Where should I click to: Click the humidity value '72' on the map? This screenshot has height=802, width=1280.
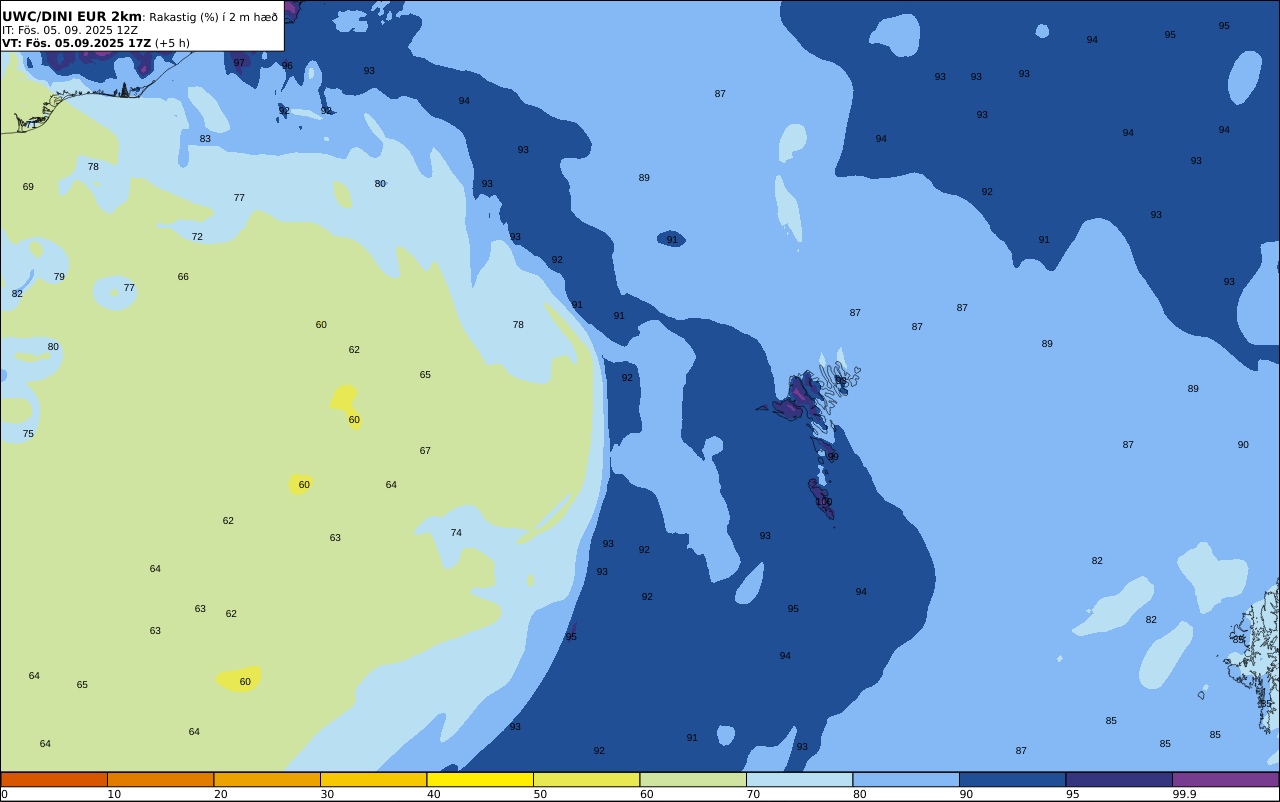pos(197,237)
